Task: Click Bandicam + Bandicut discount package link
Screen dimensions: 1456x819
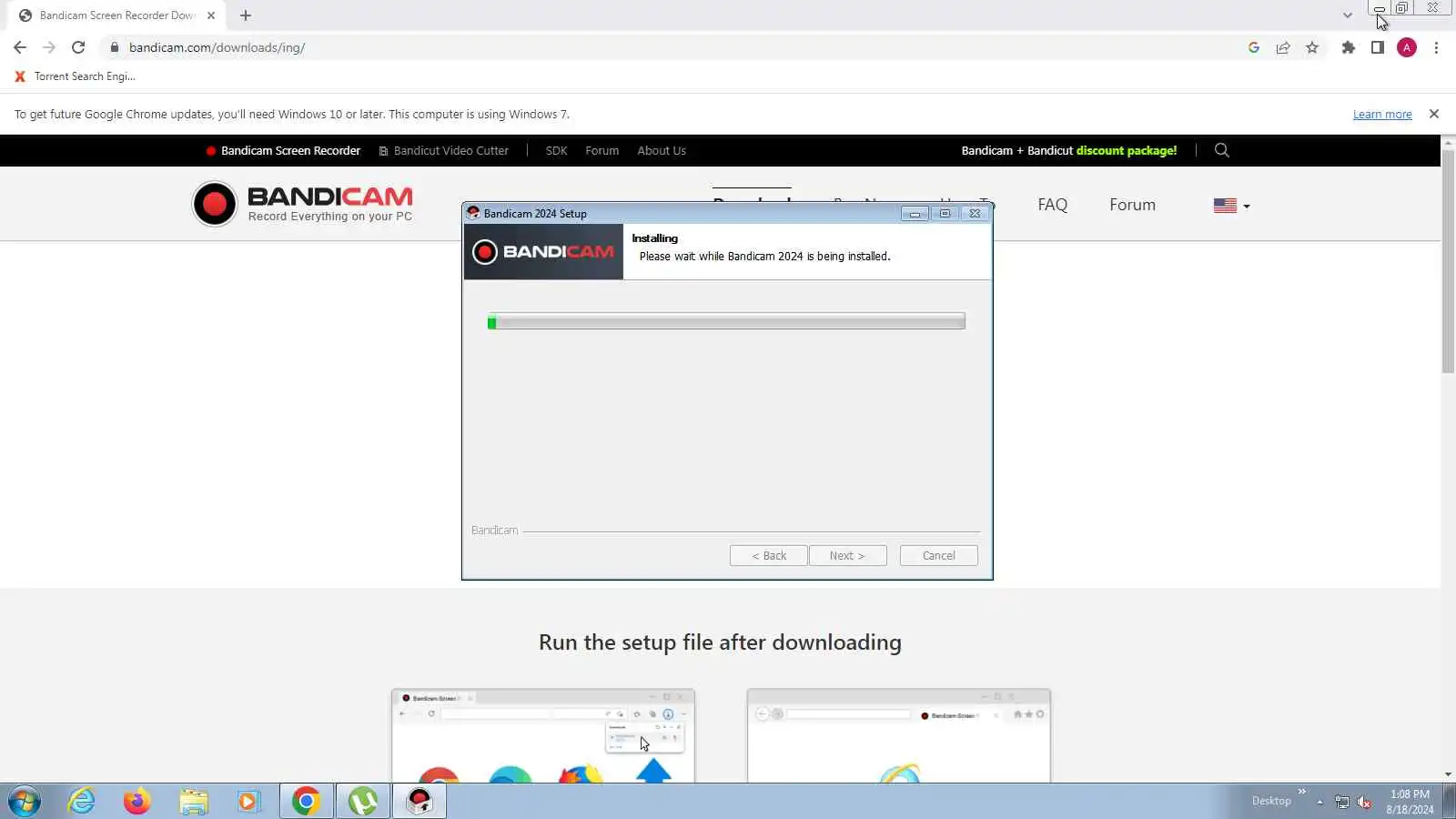Action: pos(1069,150)
